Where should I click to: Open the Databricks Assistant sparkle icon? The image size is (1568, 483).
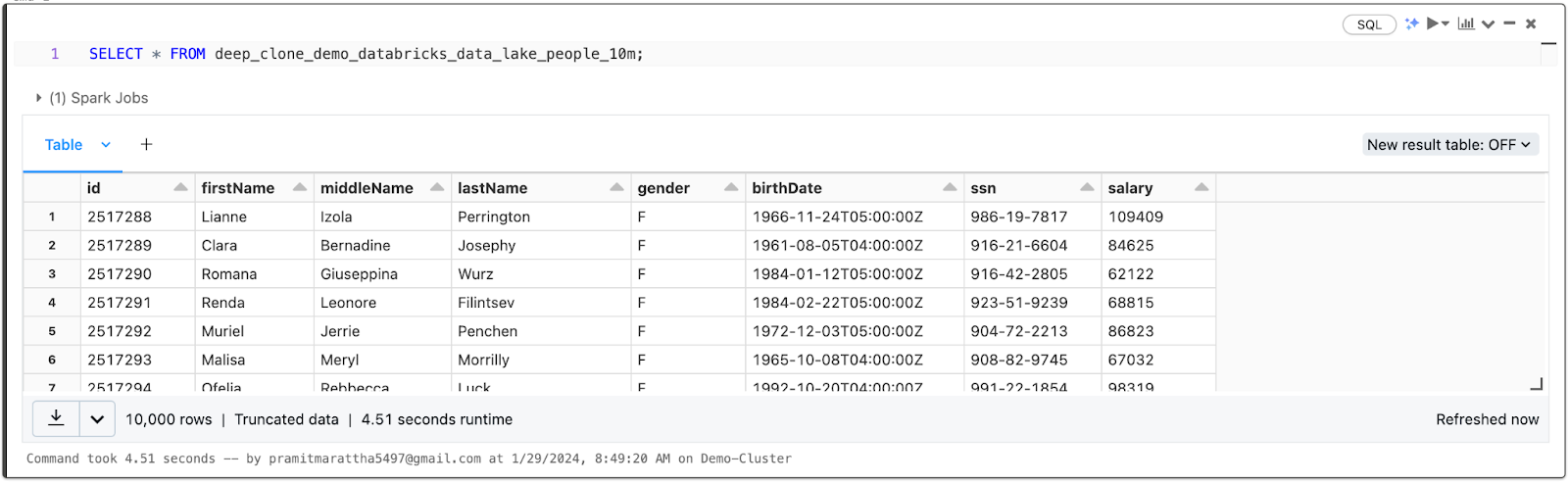[x=1411, y=24]
